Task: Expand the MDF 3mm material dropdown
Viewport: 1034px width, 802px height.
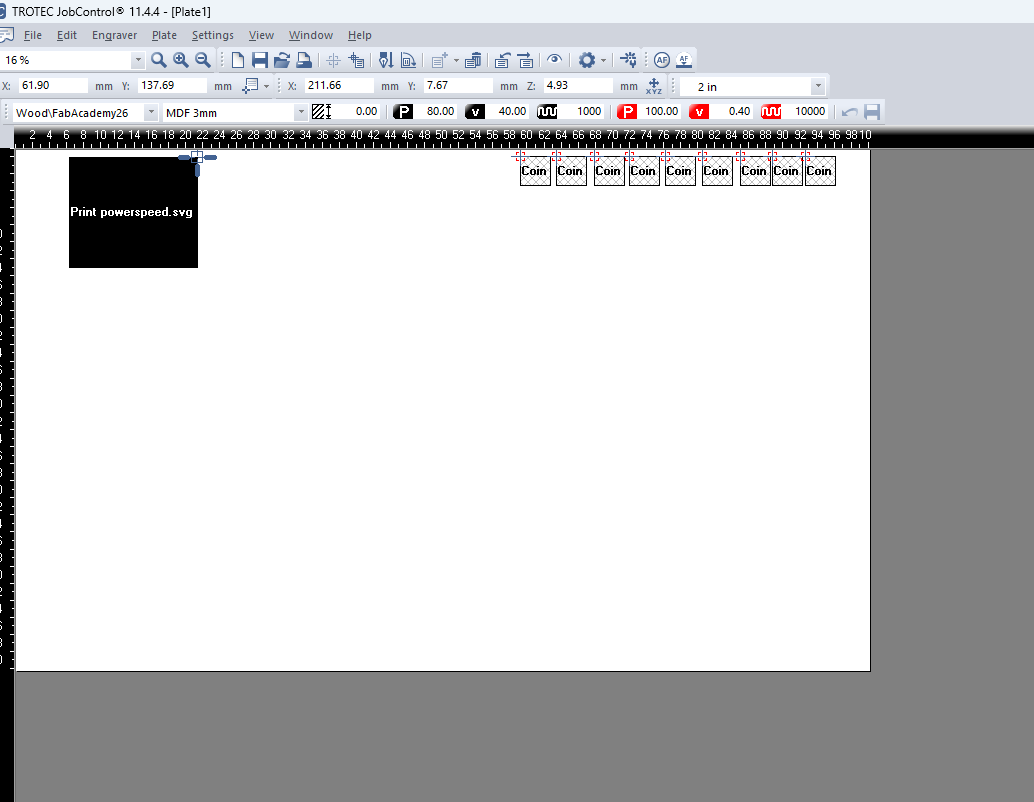Action: (x=301, y=111)
